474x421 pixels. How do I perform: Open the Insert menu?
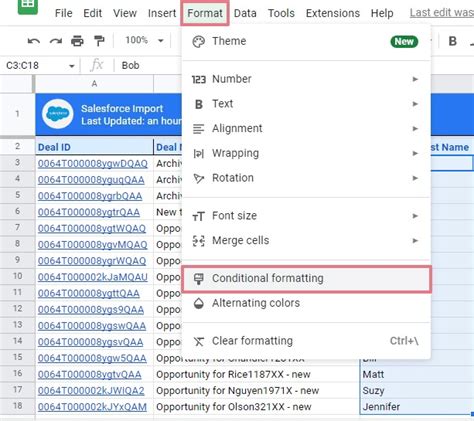click(162, 13)
